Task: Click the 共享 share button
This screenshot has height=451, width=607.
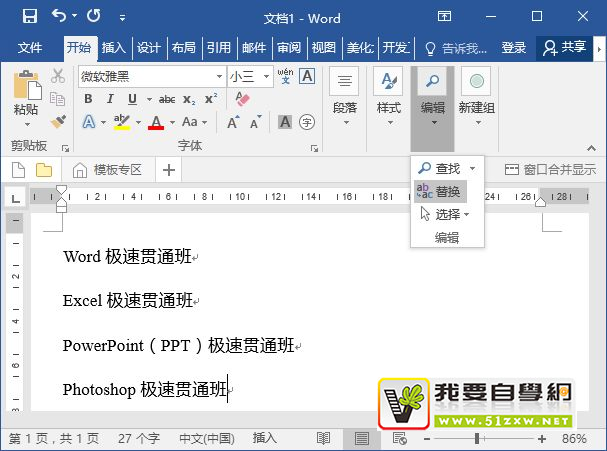Action: [564, 48]
